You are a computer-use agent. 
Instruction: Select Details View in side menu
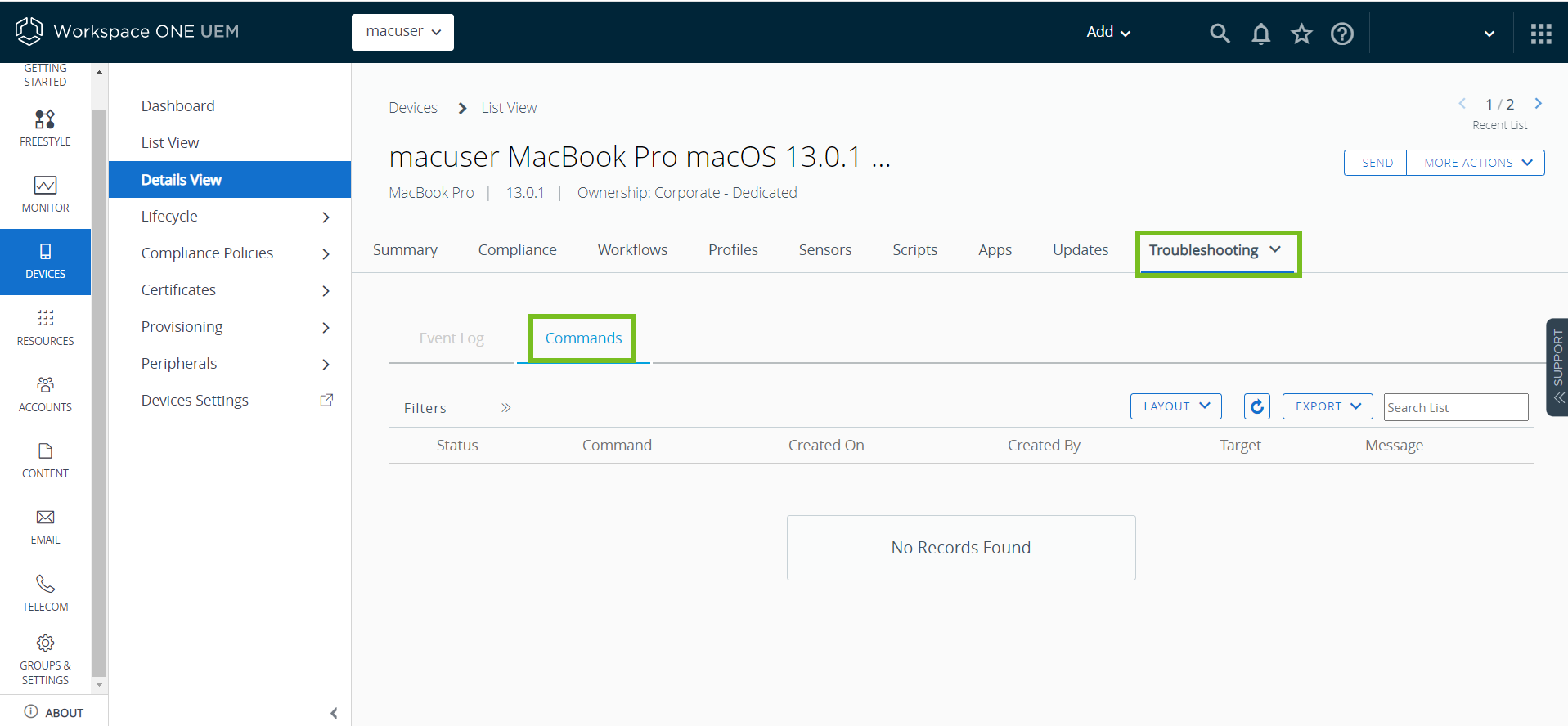click(230, 180)
